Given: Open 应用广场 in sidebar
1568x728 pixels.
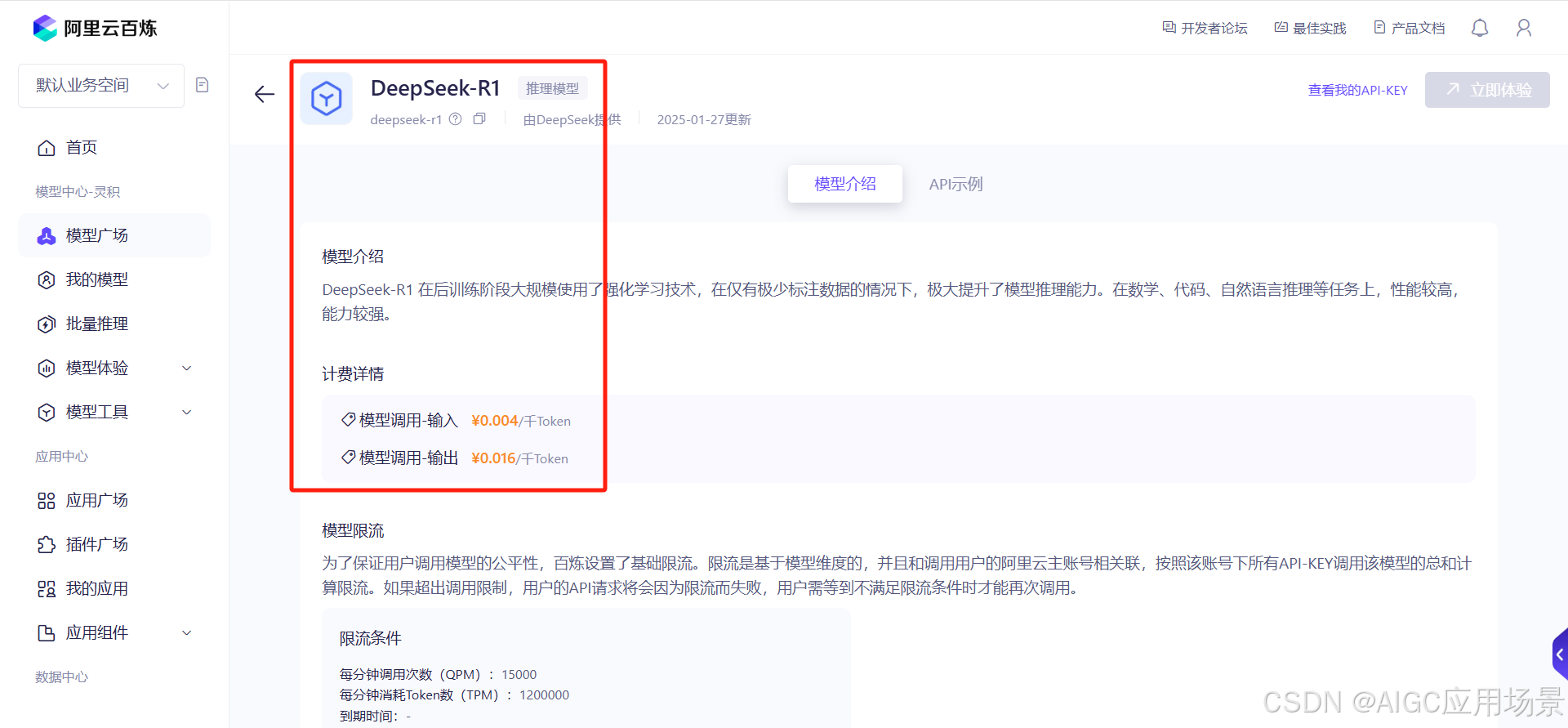Looking at the screenshot, I should [114, 500].
